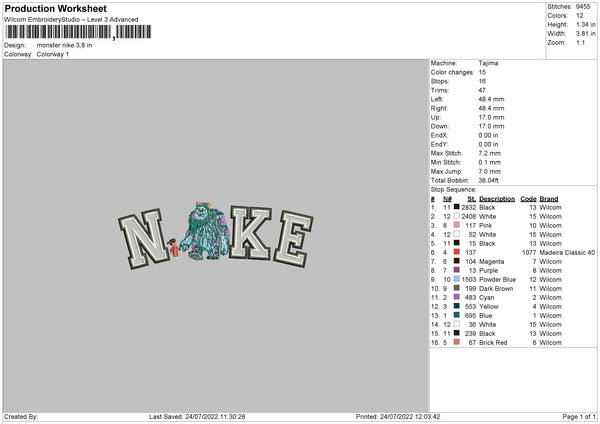Click the embroidered letter E in the preview

293,238
